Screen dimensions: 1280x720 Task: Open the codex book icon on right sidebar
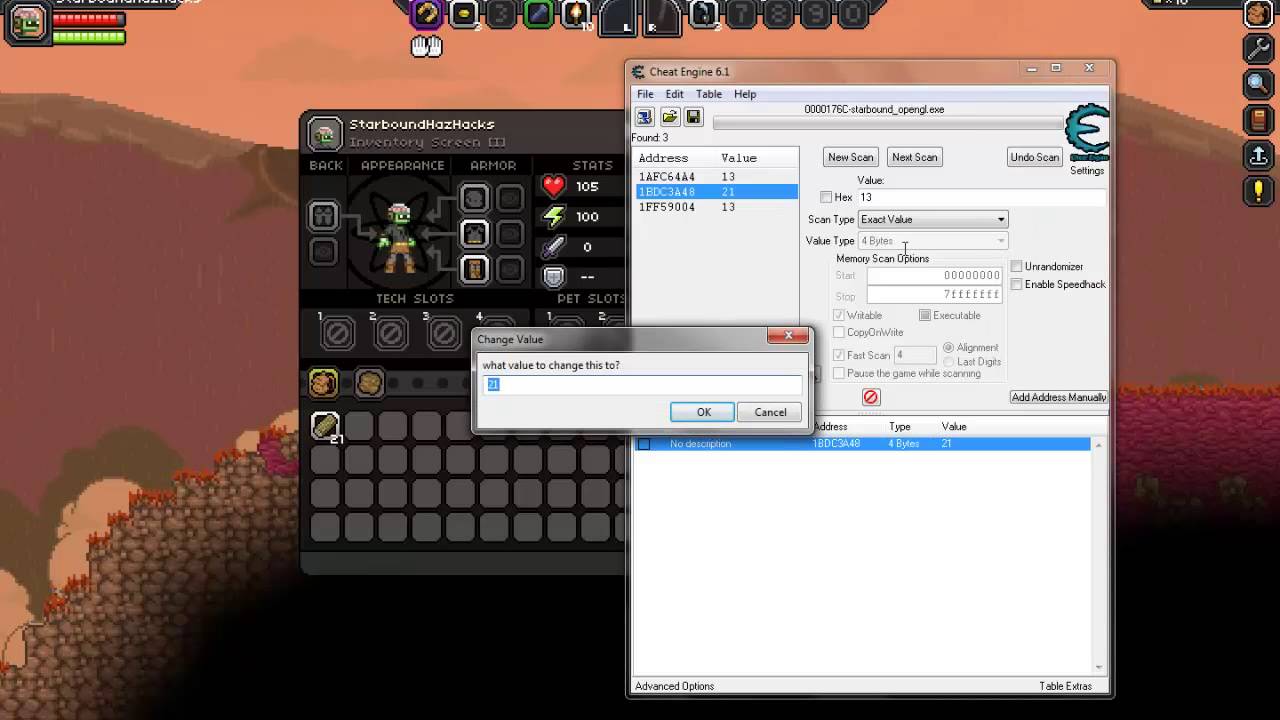point(1258,120)
